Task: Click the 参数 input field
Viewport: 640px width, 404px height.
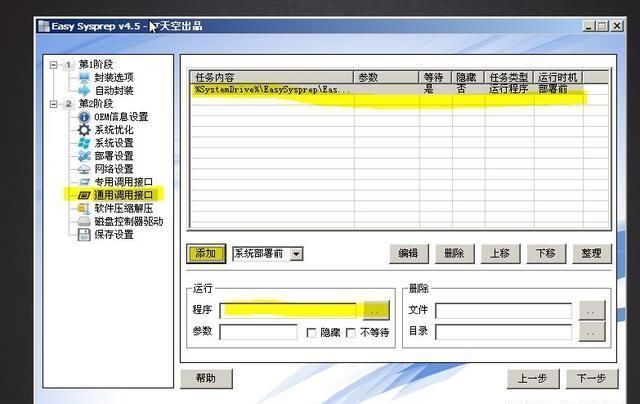Action: click(x=258, y=332)
